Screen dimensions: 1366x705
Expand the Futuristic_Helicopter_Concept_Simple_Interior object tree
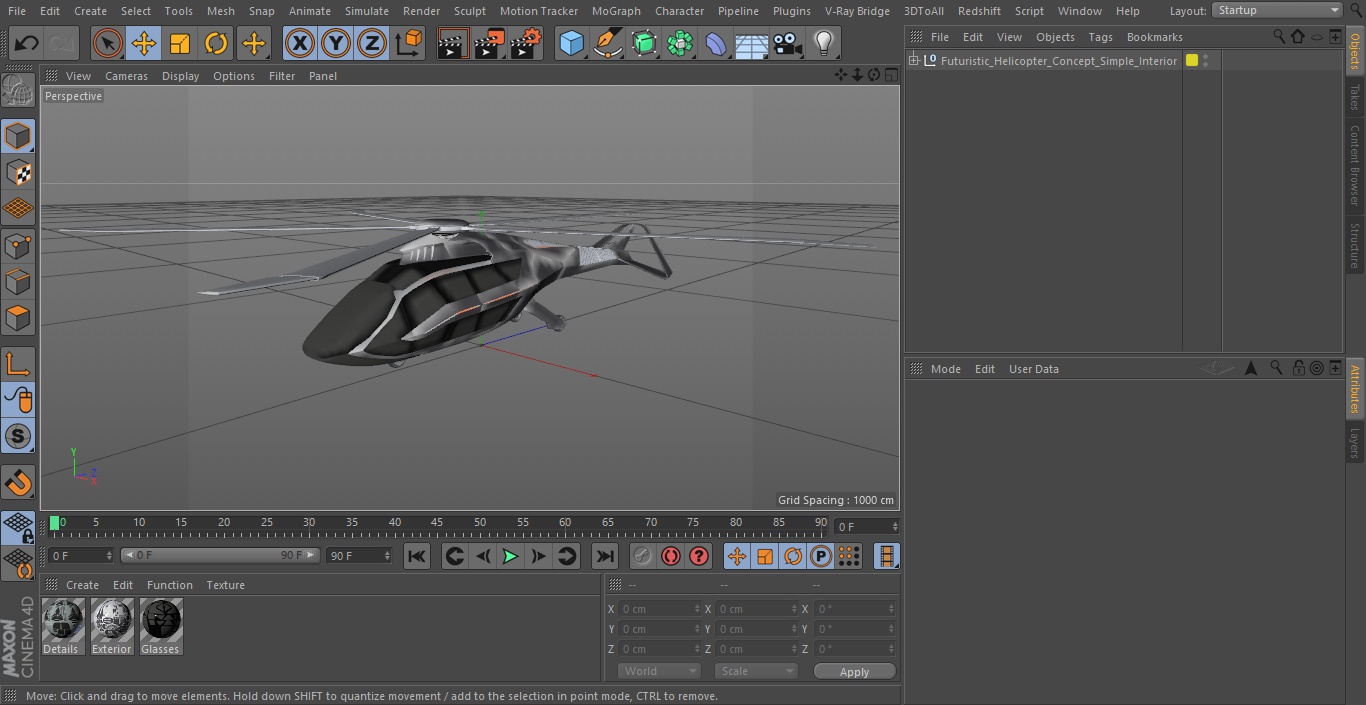pos(913,61)
